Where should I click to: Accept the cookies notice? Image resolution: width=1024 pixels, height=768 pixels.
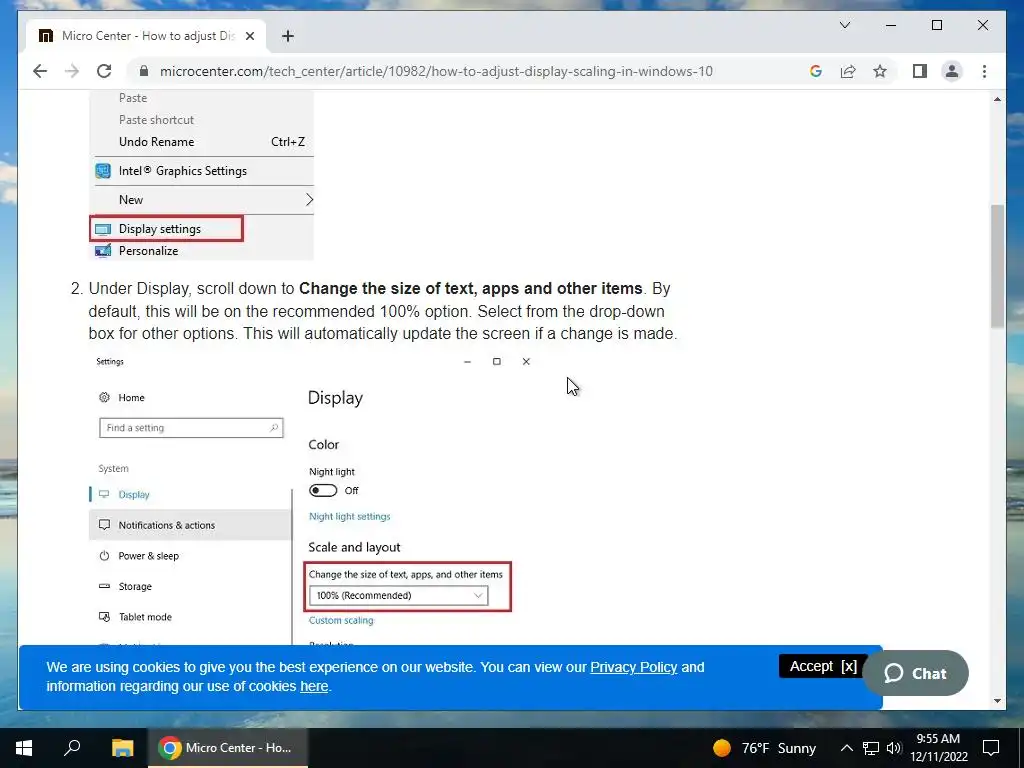pos(823,666)
